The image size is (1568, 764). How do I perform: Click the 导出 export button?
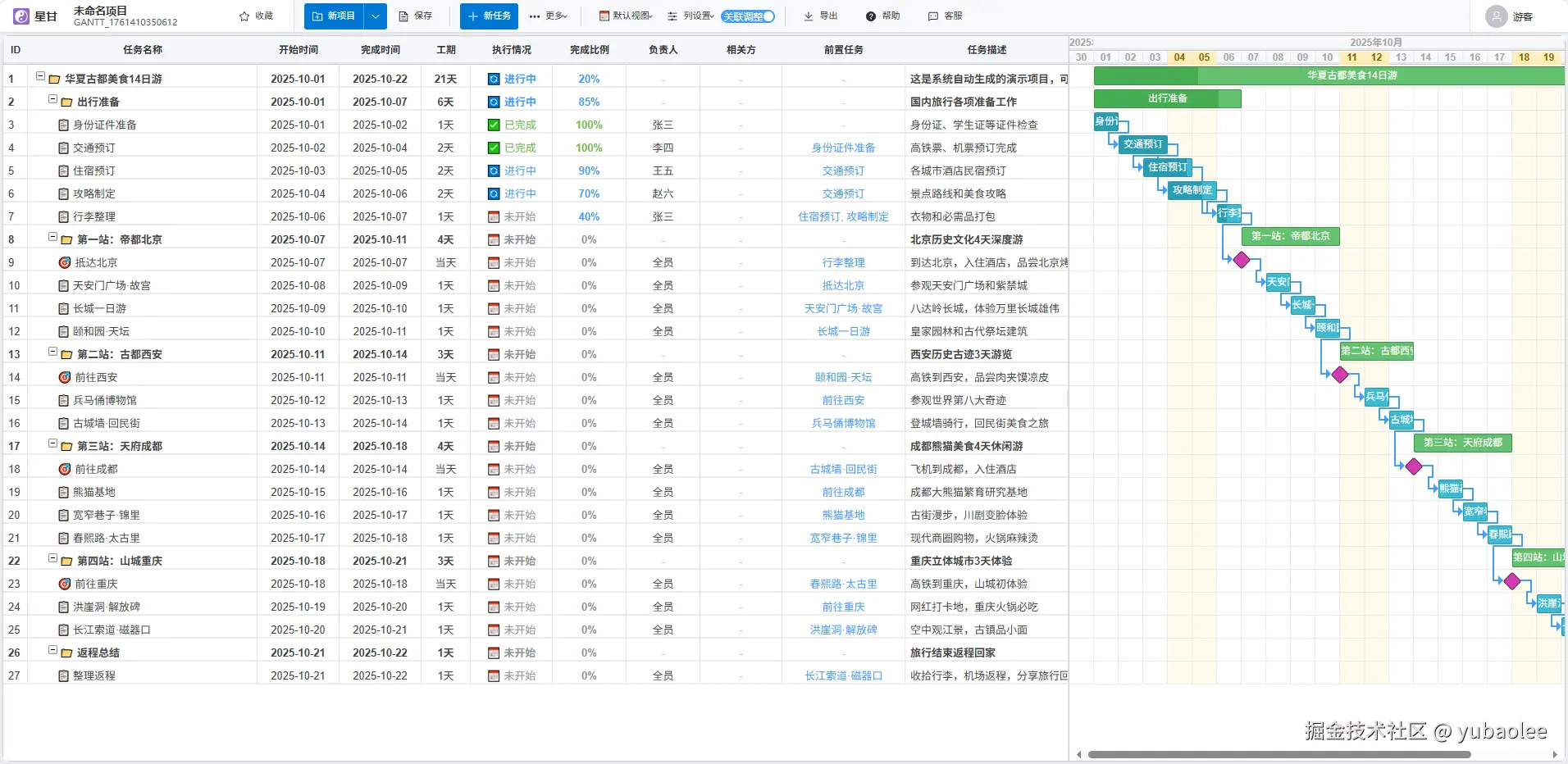click(821, 16)
